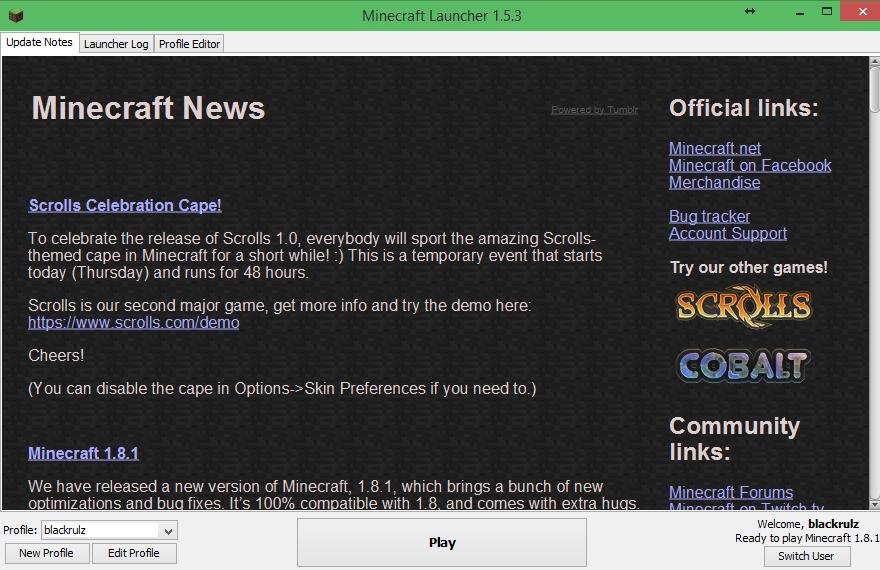Click the Minecraft News heading
The width and height of the screenshot is (880, 570).
[148, 108]
